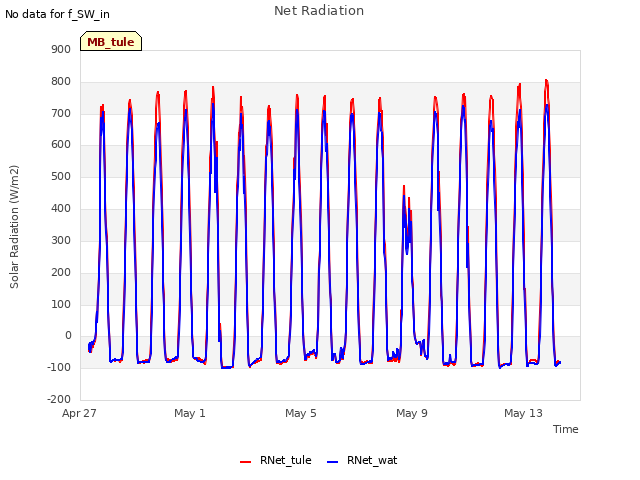Click the May 5 x-axis tick label
Image resolution: width=640 pixels, height=480 pixels.
(301, 413)
